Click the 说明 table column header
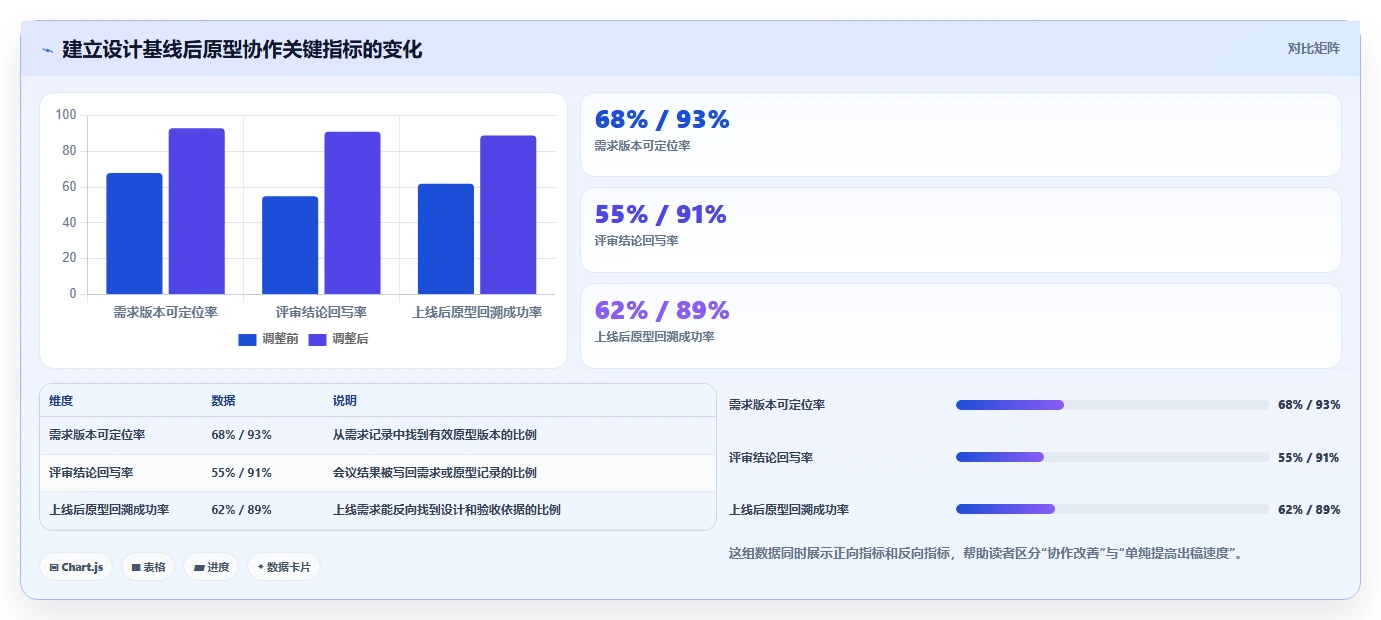1381x620 pixels. click(x=345, y=401)
